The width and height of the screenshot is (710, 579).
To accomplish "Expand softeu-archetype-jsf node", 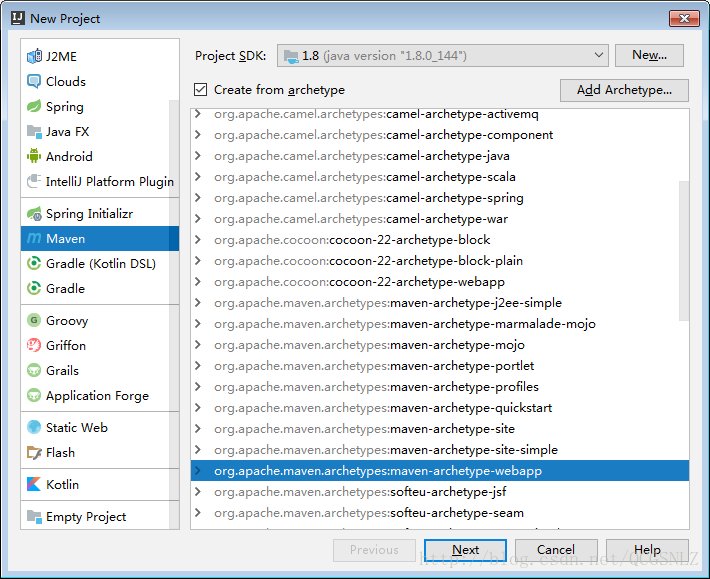I will coord(198,491).
